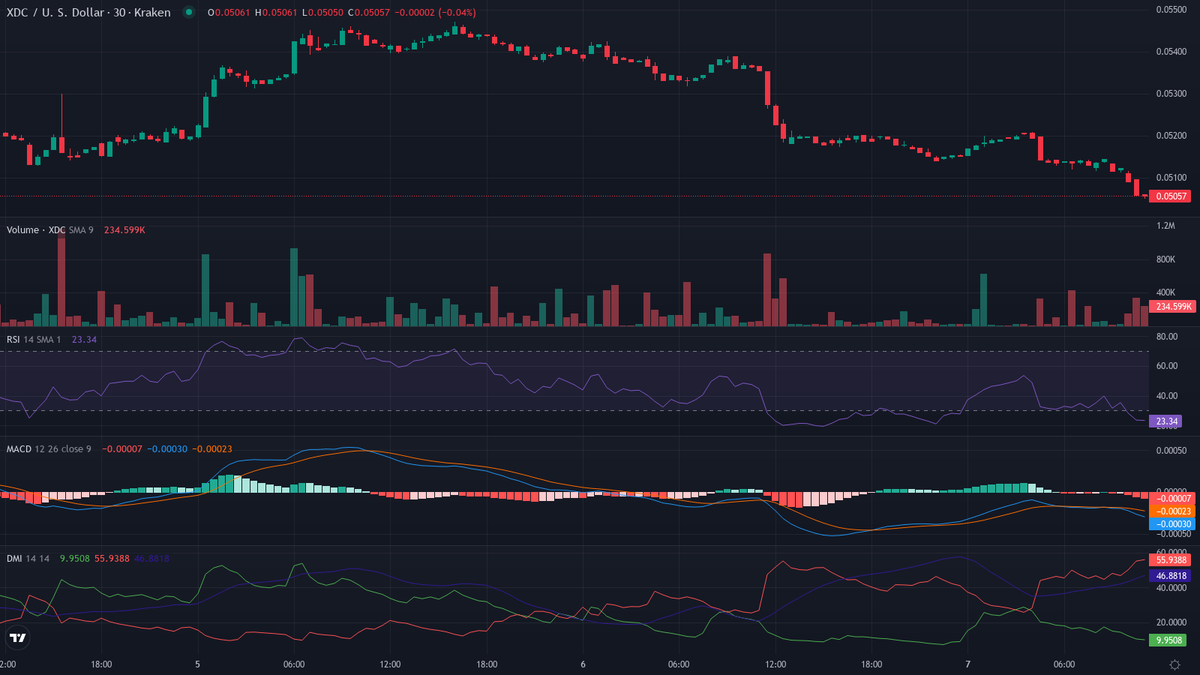This screenshot has width=1200, height=675.
Task: Select the MACD 12 26 close 9 label
Action: click(x=49, y=449)
